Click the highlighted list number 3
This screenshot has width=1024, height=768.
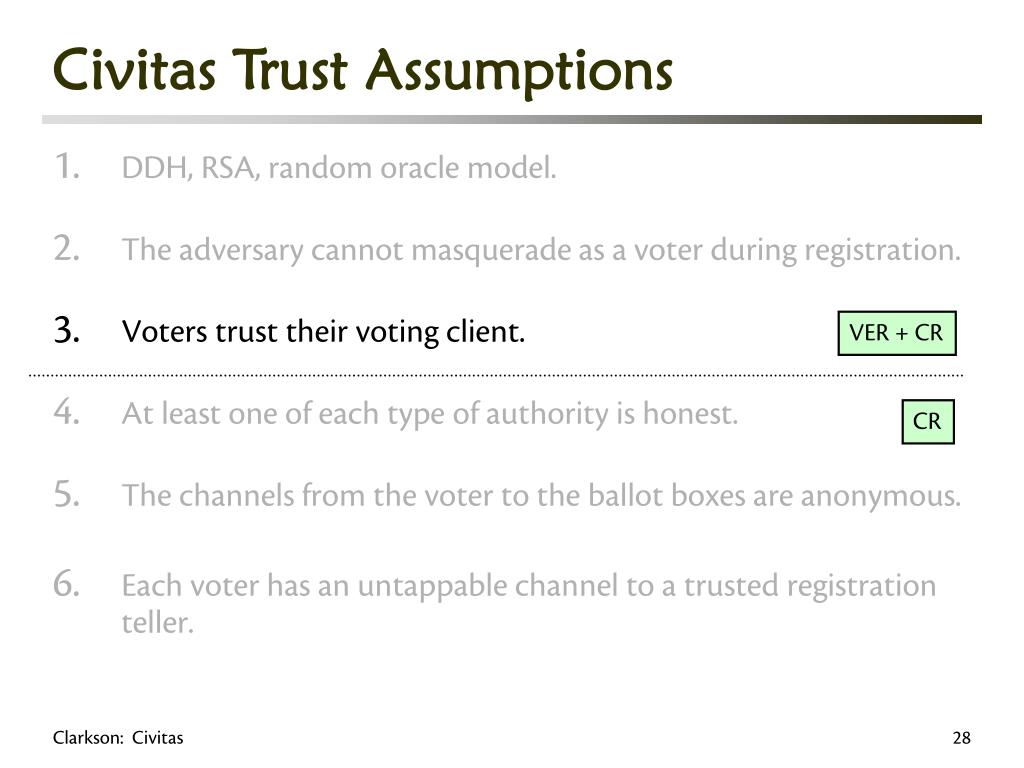[x=67, y=330]
